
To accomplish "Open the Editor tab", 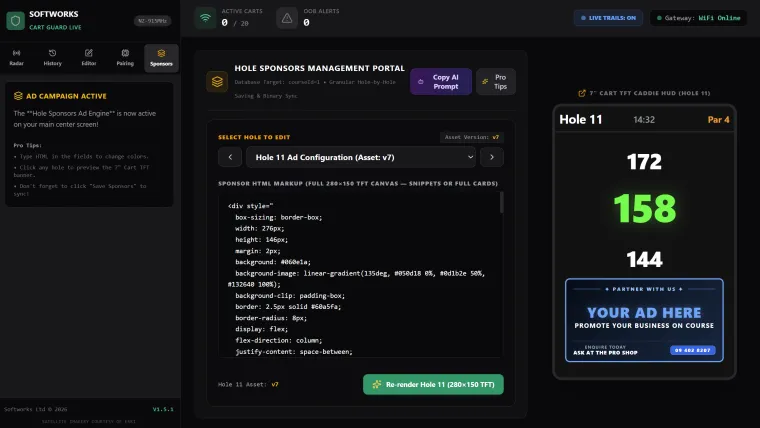I will tap(89, 58).
